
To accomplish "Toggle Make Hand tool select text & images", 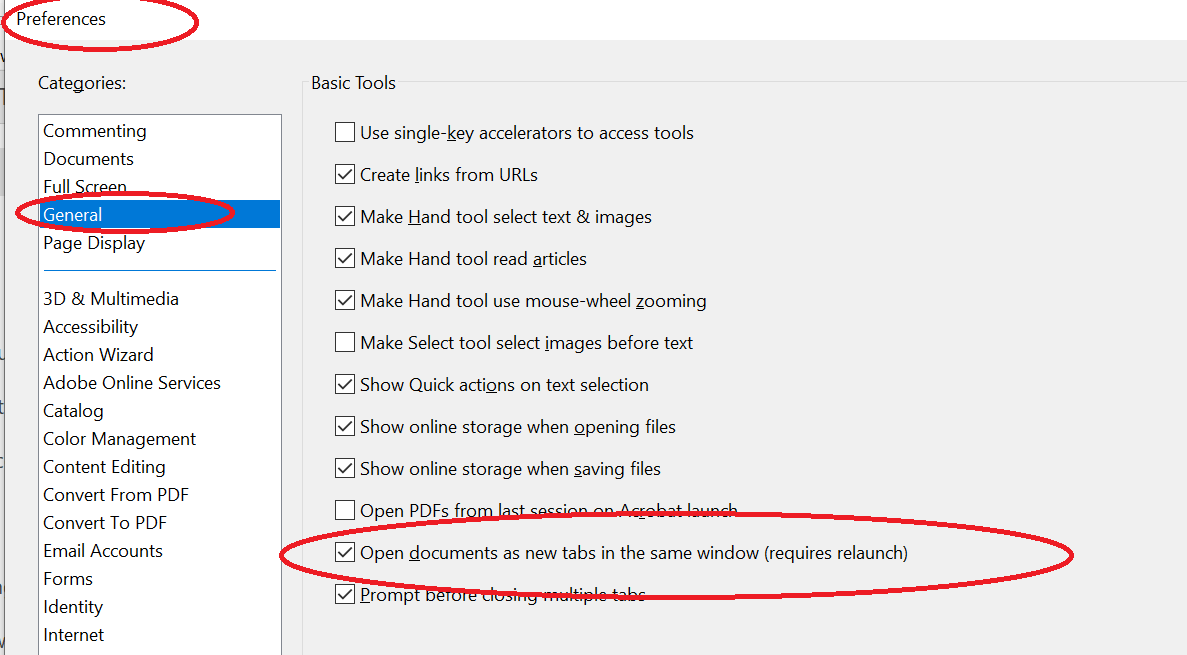I will pyautogui.click(x=345, y=216).
